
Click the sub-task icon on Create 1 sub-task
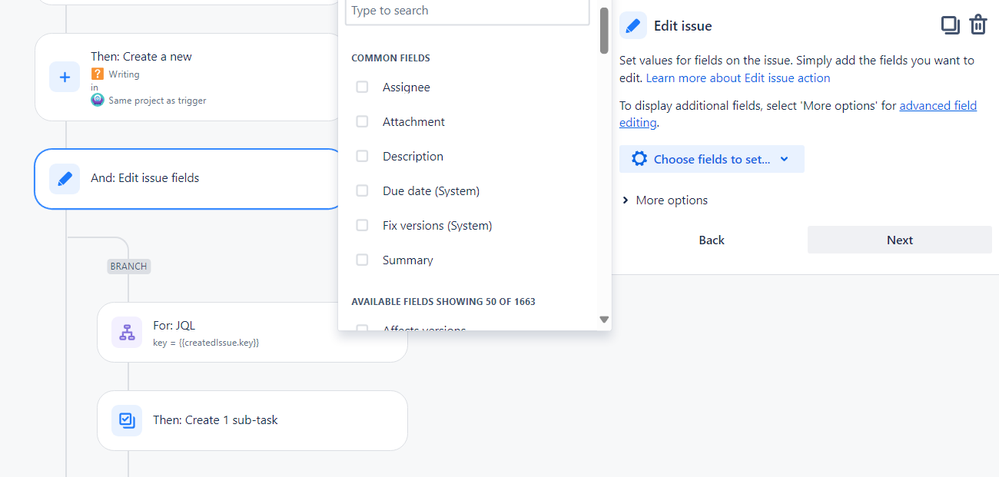(x=127, y=420)
